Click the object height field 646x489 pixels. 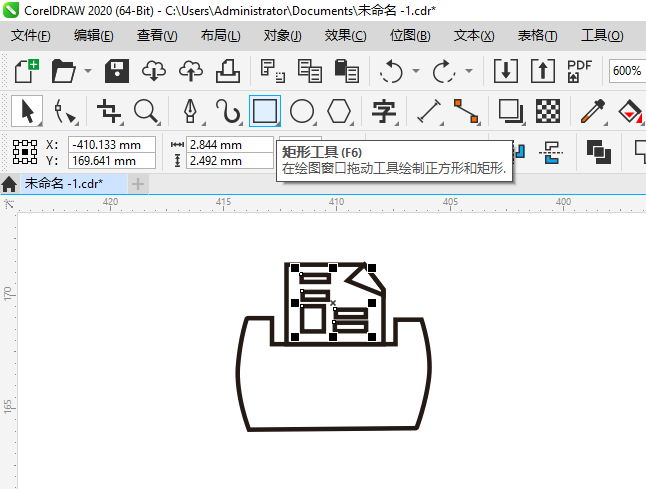point(229,161)
